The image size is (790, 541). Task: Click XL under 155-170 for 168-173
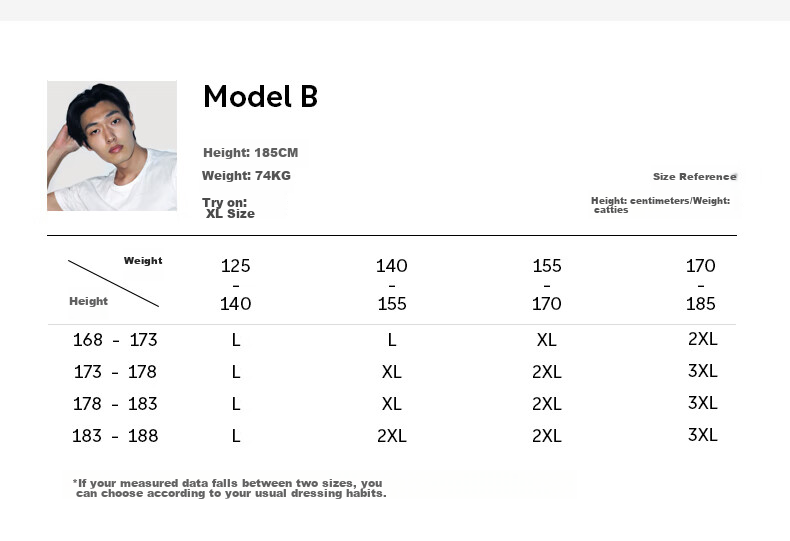[x=547, y=340]
